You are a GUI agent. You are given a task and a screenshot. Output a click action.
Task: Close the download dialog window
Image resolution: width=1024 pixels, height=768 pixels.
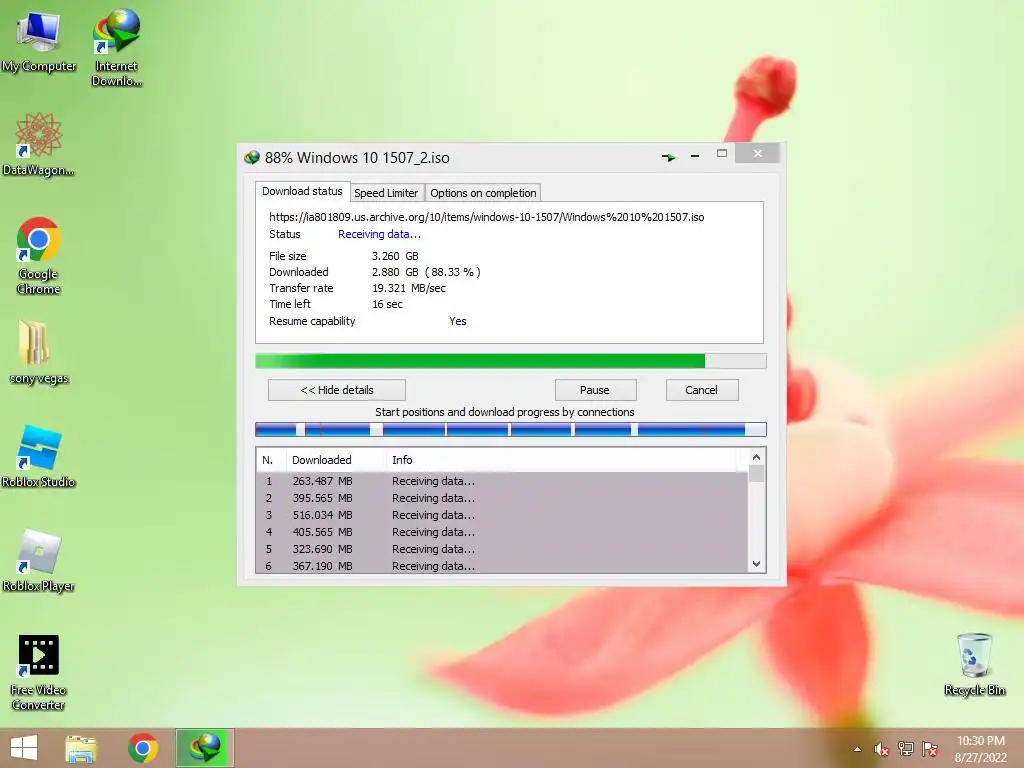[x=758, y=153]
